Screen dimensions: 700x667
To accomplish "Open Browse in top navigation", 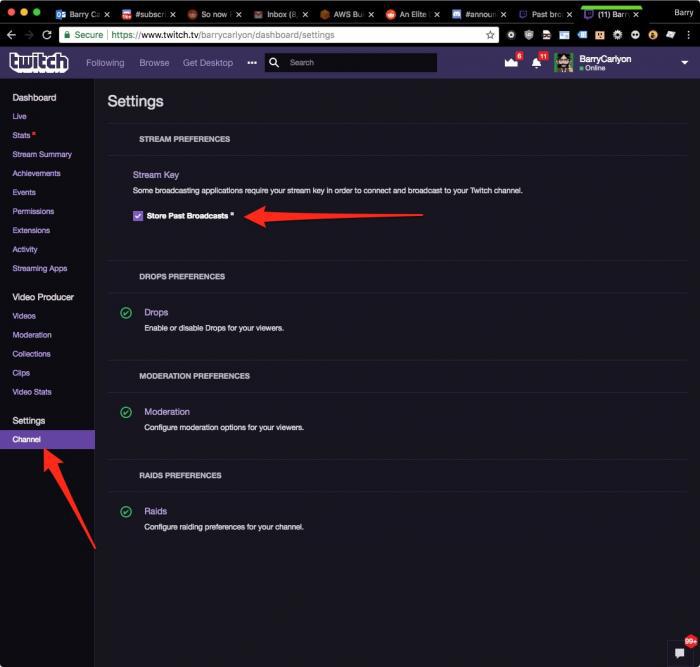I will pos(154,63).
